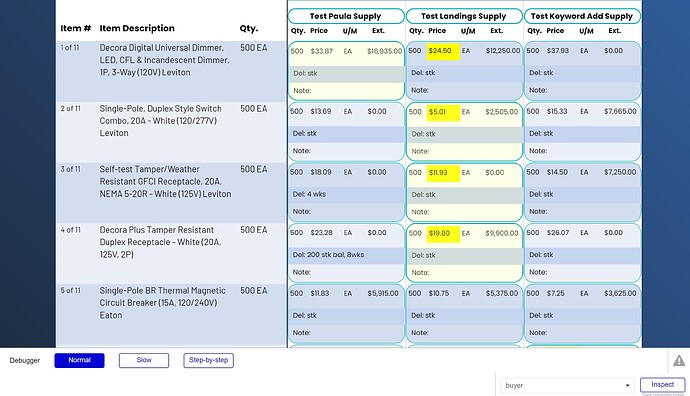
Task: Click extended total $5,915.00
Action: 383,293
